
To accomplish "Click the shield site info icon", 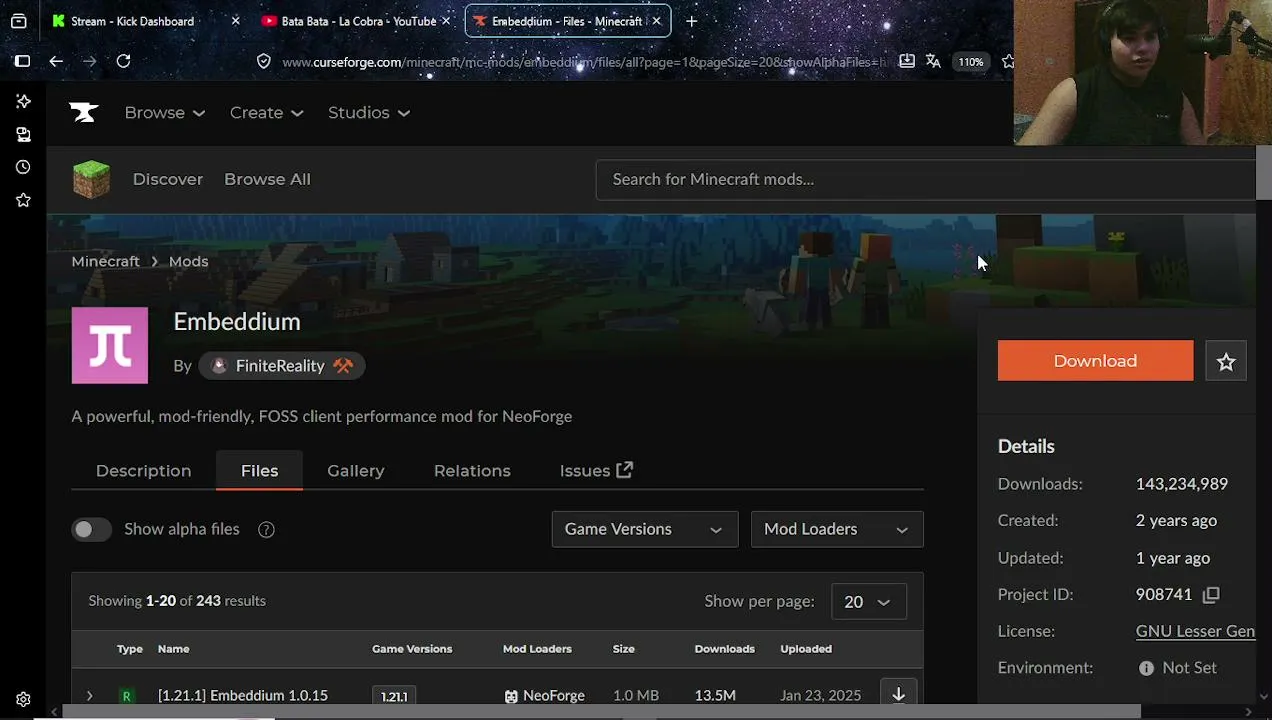I will point(264,62).
